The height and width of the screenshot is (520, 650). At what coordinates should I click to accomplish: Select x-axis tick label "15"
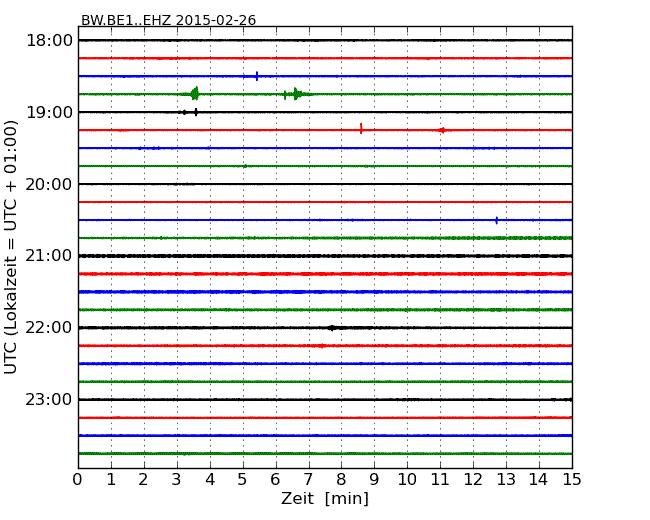coord(572,479)
